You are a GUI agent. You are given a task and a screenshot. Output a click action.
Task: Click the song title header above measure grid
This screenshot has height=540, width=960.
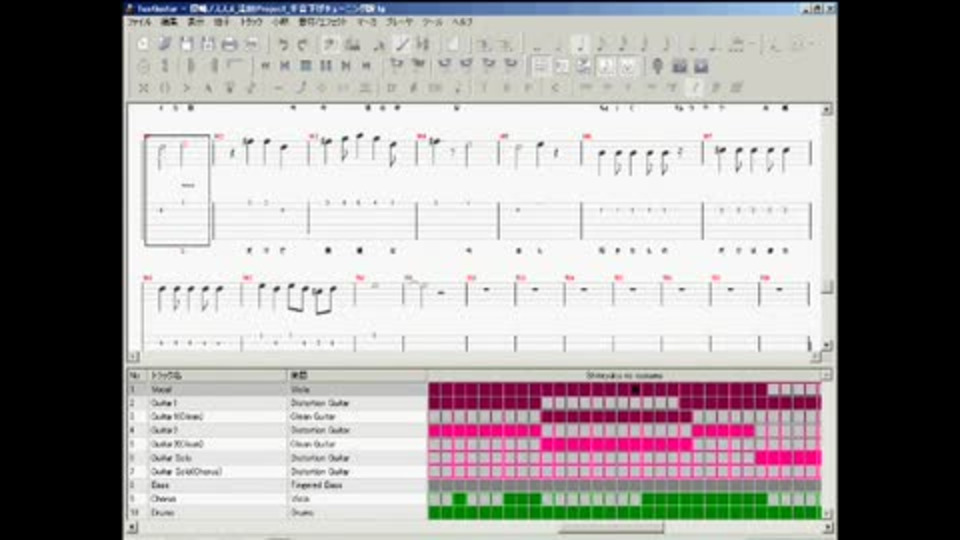624,375
